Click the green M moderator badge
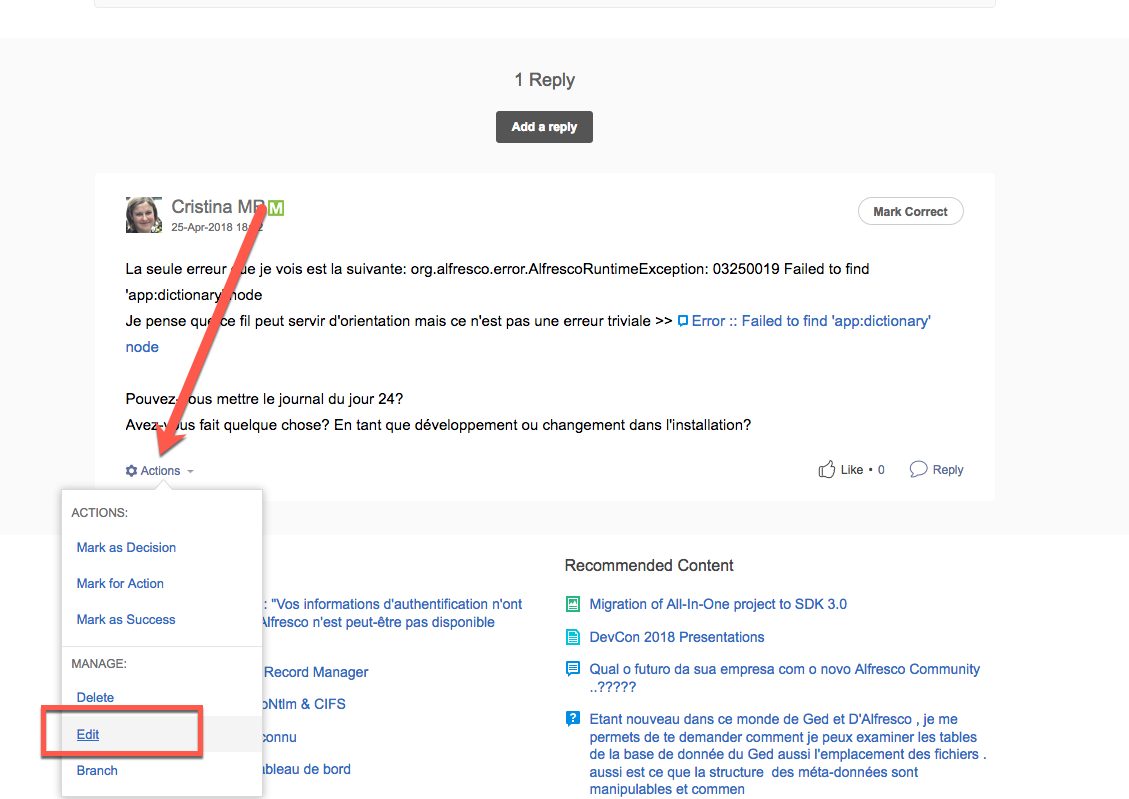1129x799 pixels. click(x=276, y=209)
